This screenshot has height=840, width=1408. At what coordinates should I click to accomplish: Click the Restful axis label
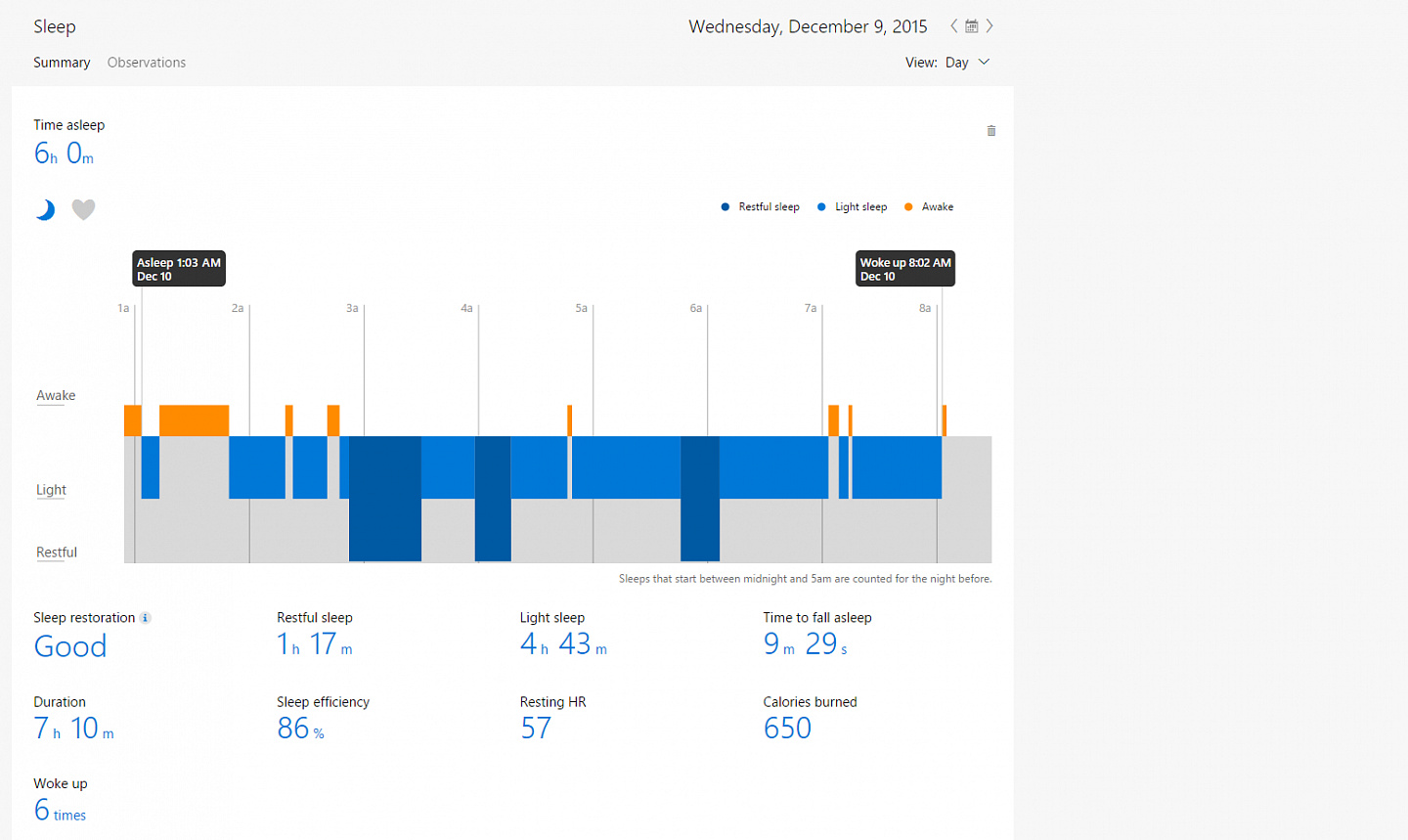click(x=57, y=553)
